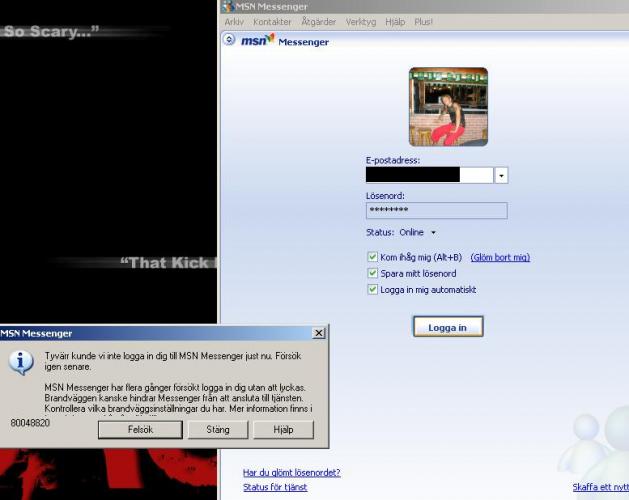Open the Kontakter menu
The width and height of the screenshot is (629, 500).
point(272,22)
